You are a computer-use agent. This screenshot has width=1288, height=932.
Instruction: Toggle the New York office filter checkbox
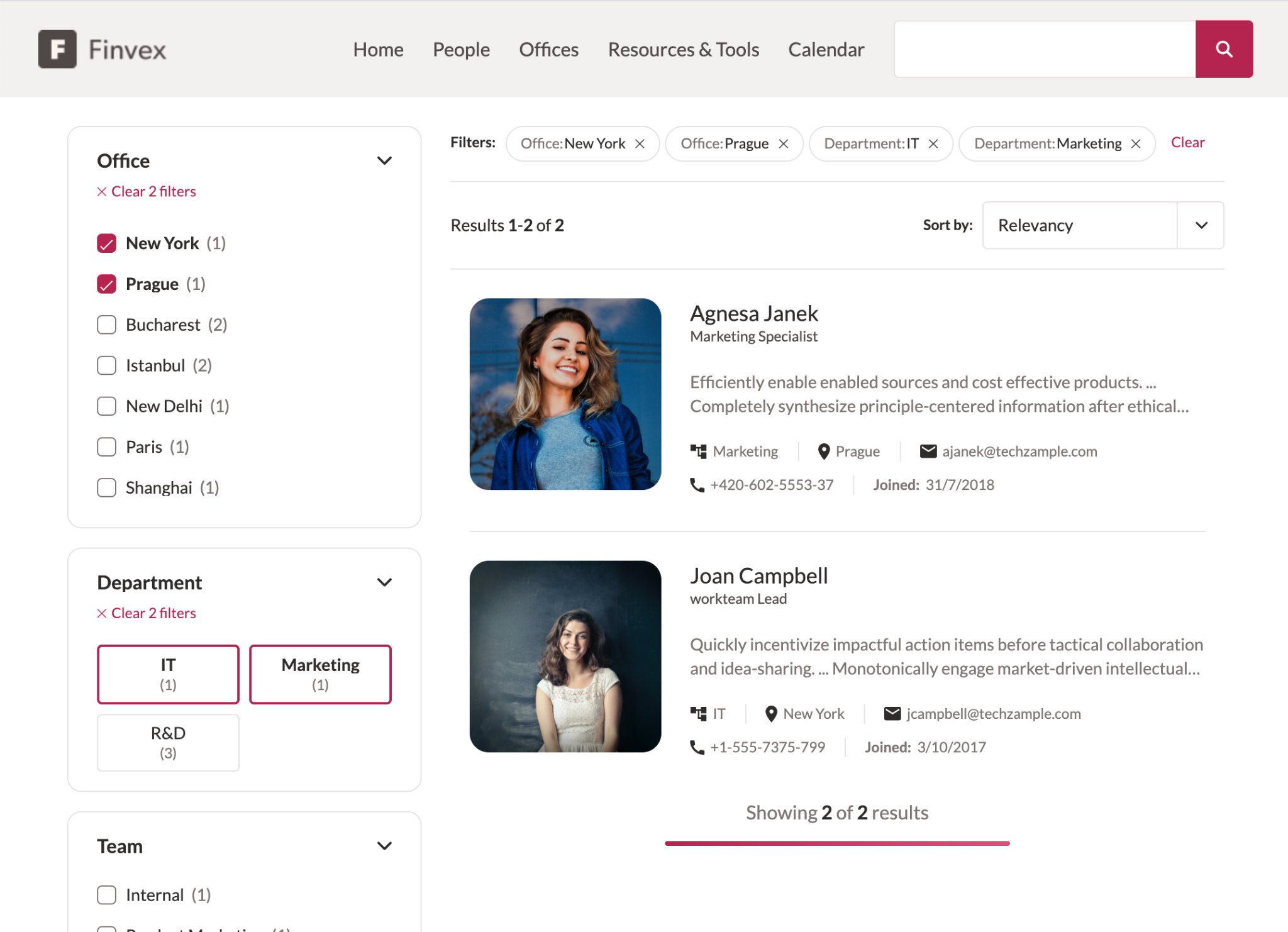107,242
